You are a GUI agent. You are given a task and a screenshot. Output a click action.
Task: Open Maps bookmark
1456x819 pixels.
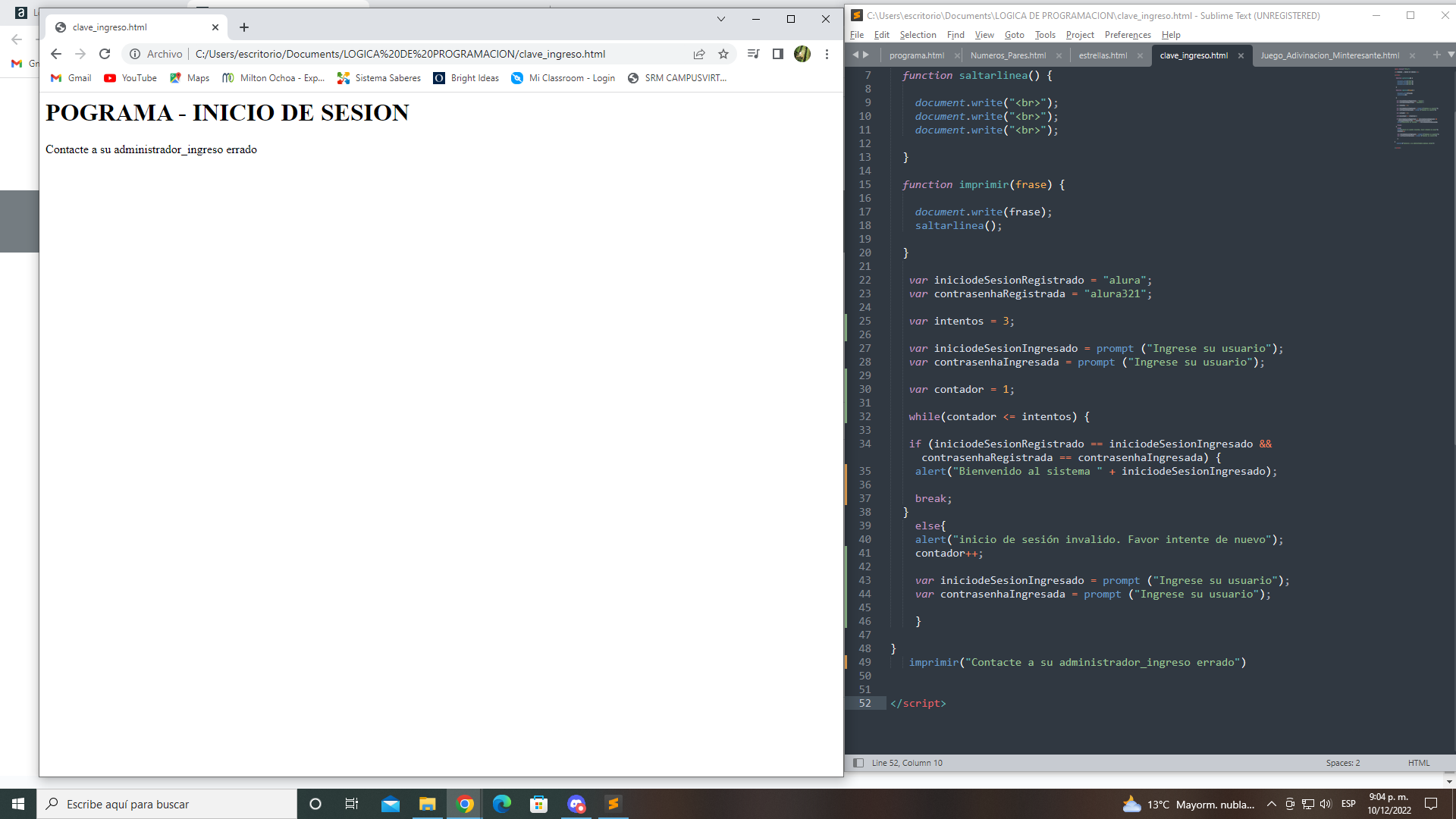190,78
